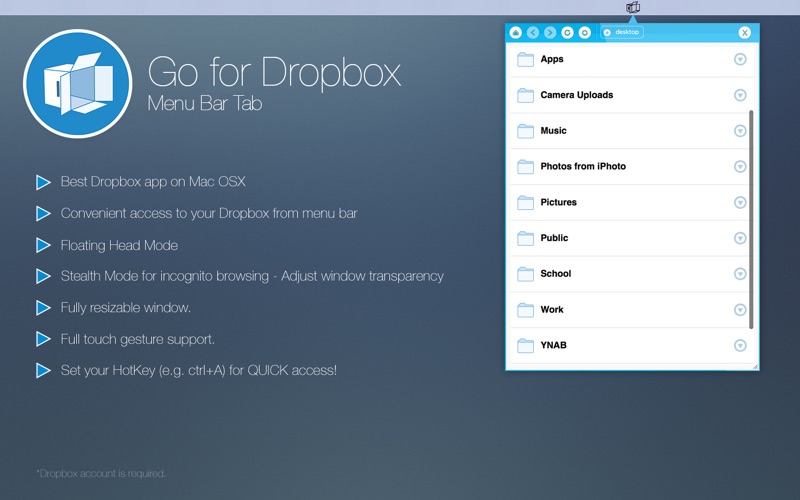Screen dimensions: 800x500
Task: Expand options arrow for Apps folder
Action: 740,59
